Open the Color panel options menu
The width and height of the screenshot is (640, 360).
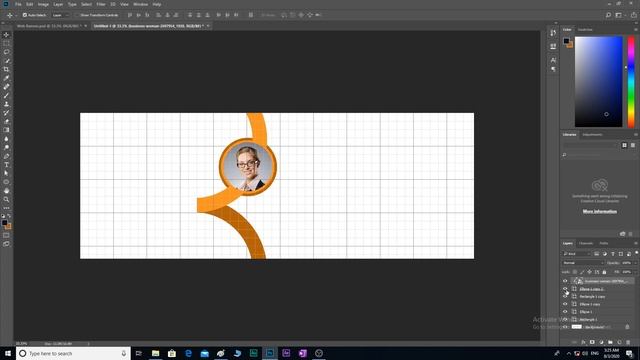click(636, 29)
